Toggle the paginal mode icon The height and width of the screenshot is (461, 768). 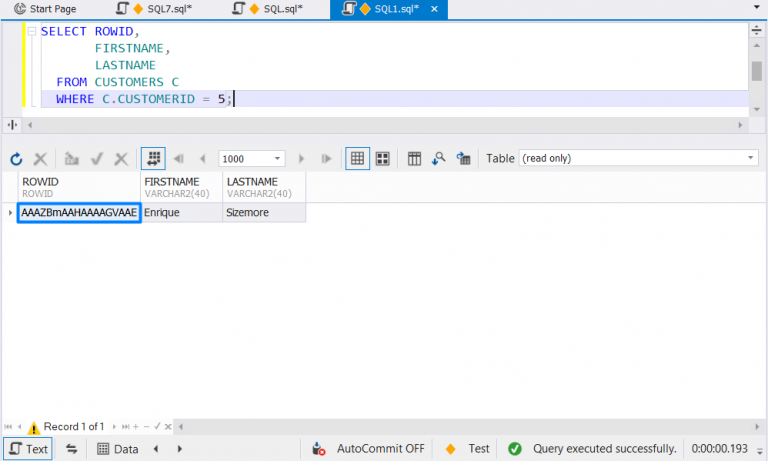pos(153,158)
